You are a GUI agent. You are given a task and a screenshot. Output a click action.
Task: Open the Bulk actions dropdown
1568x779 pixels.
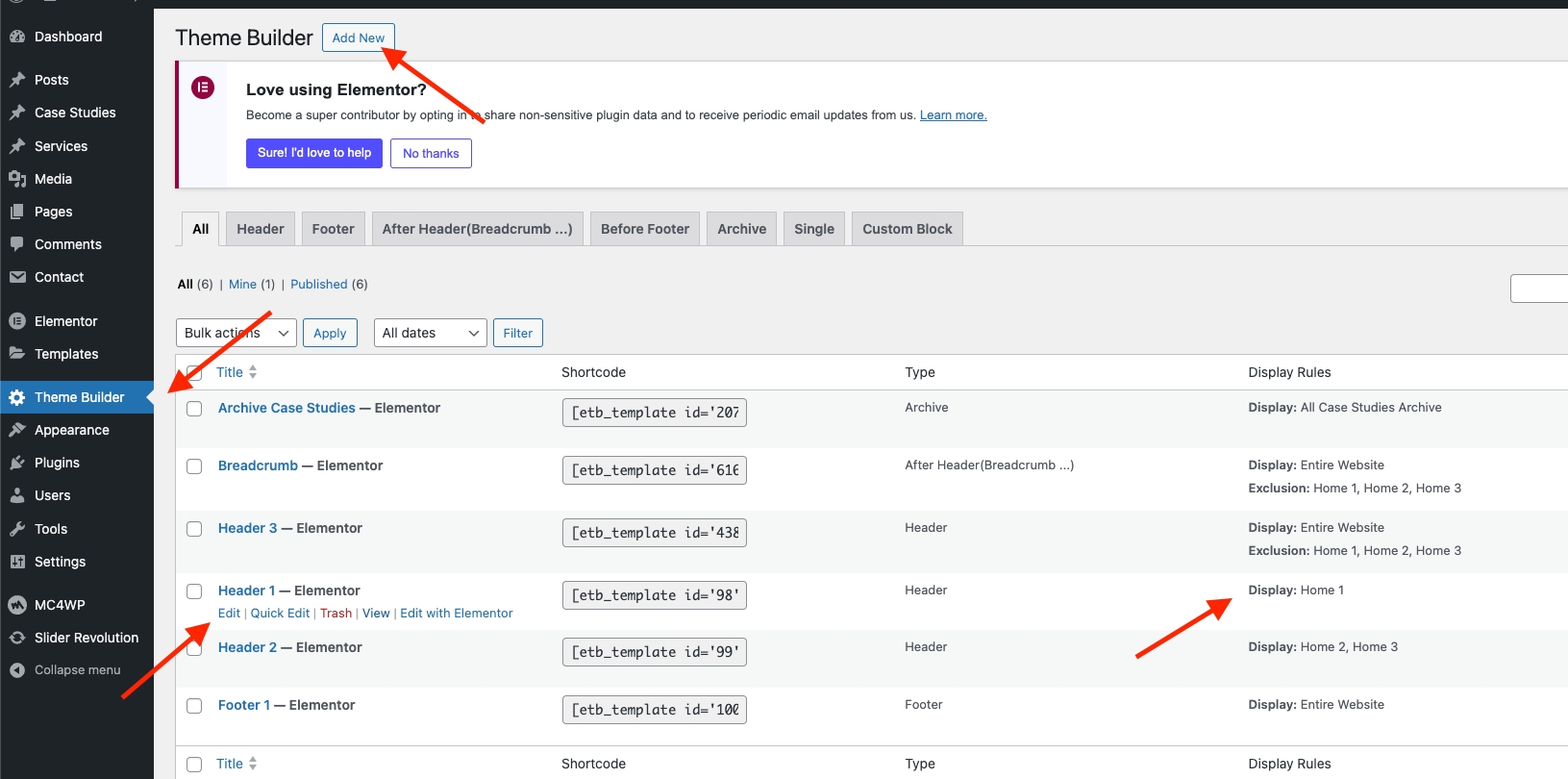tap(236, 333)
